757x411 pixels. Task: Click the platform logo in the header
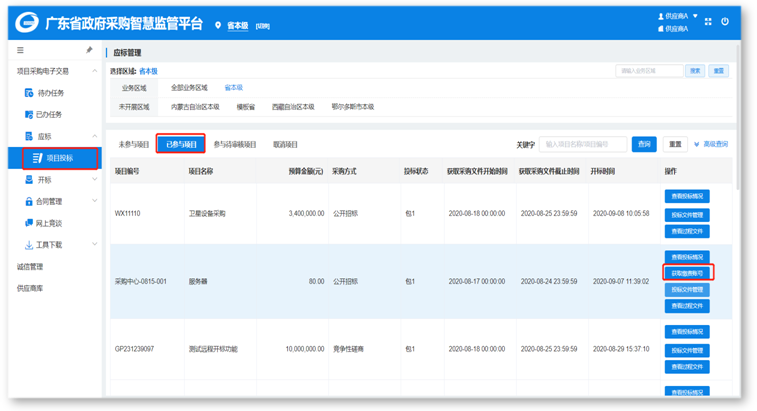point(27,23)
